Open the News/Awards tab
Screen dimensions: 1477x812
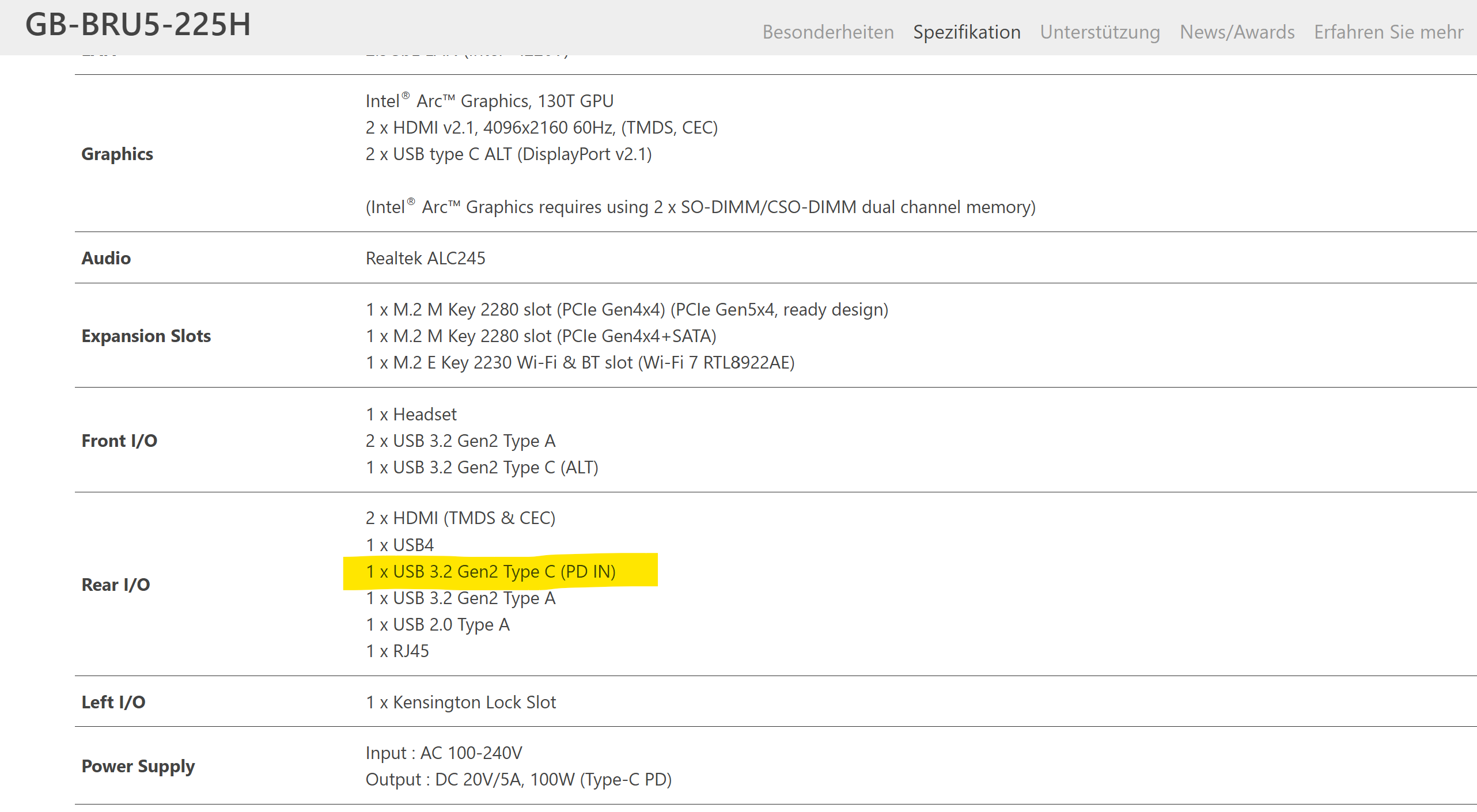1237,32
